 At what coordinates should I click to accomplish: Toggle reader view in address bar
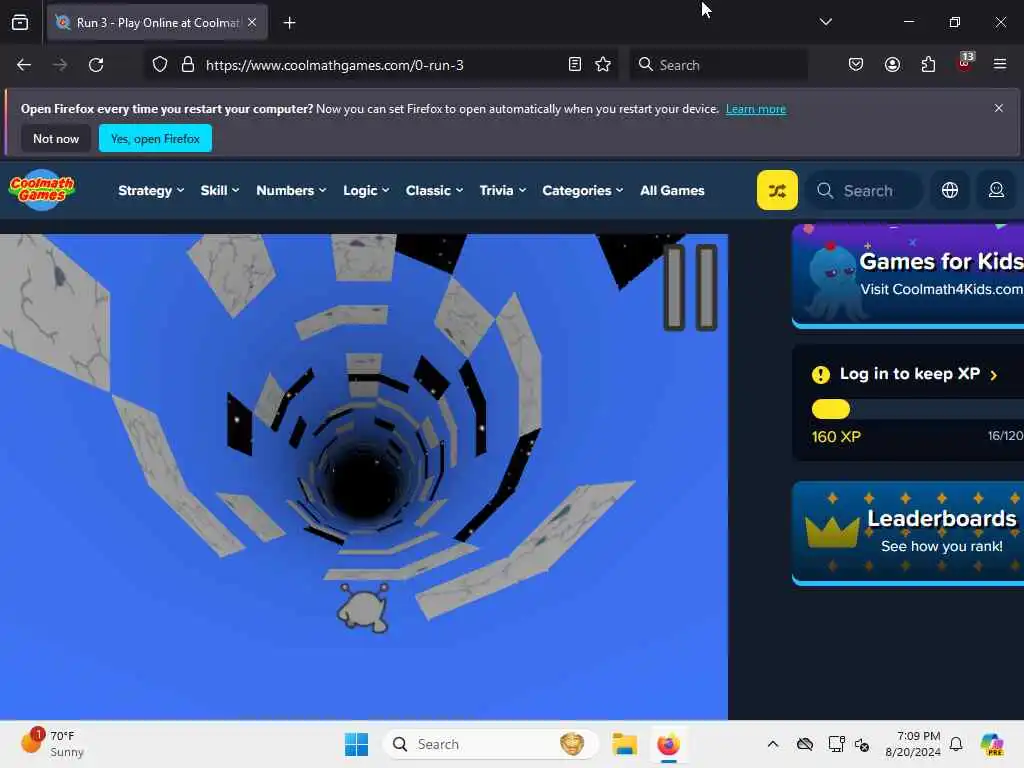(x=575, y=65)
